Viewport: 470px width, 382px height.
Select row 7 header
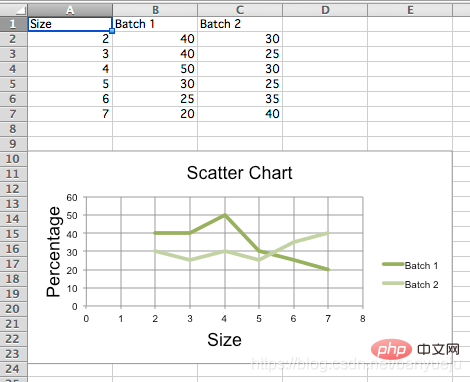[x=13, y=114]
